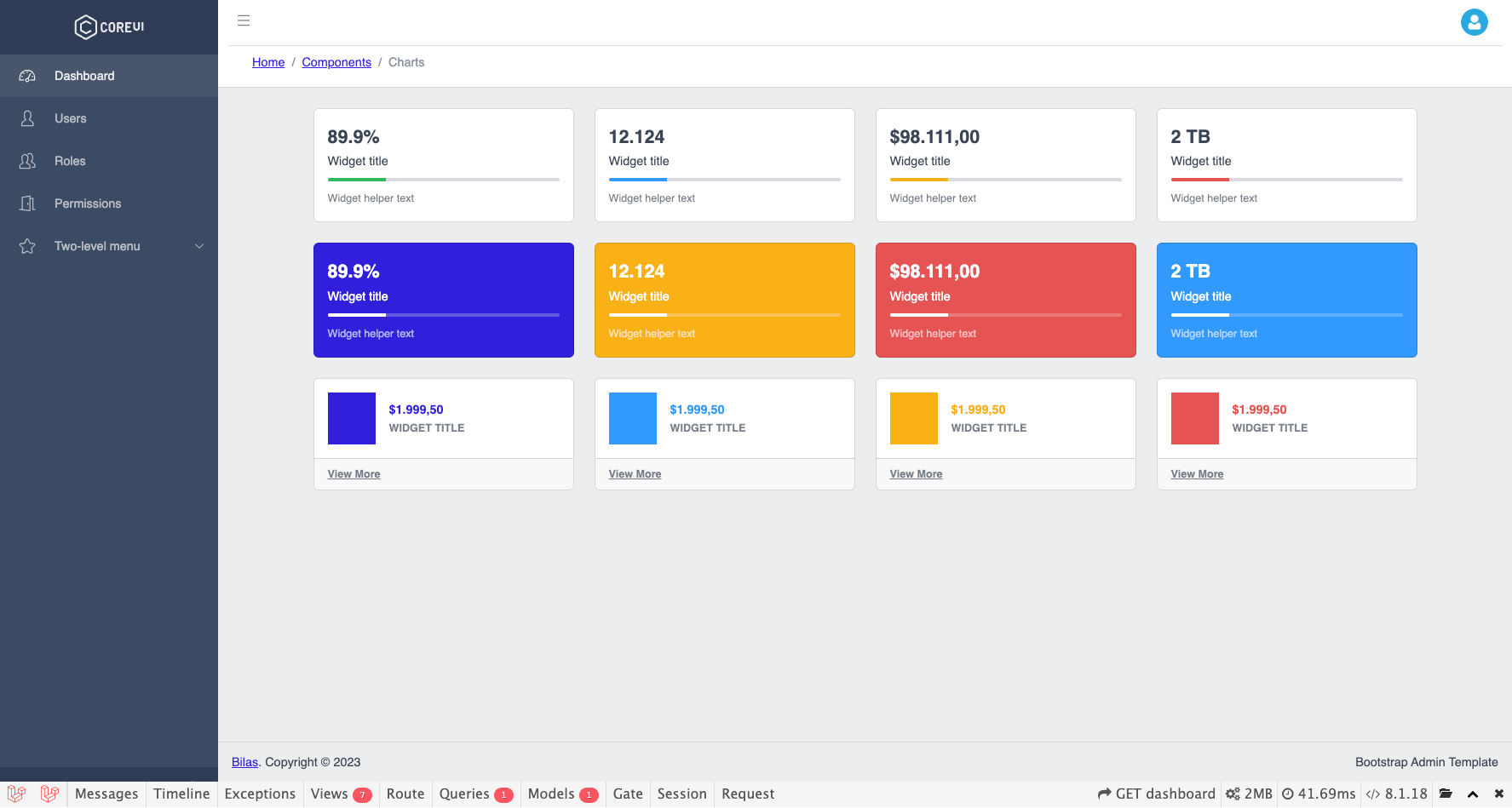Open the Request debugbar tab
The width and height of the screenshot is (1512, 808).
click(748, 794)
